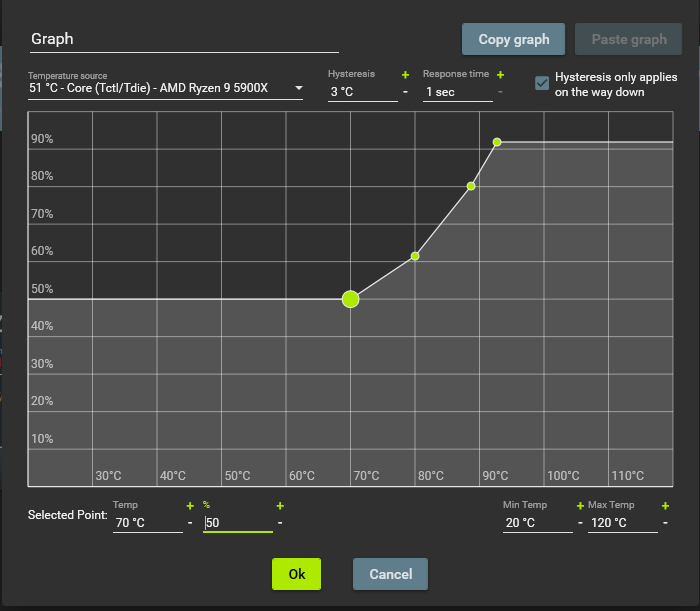700x611 pixels.
Task: Decrease selected point percent with minus
Action: coord(280,522)
